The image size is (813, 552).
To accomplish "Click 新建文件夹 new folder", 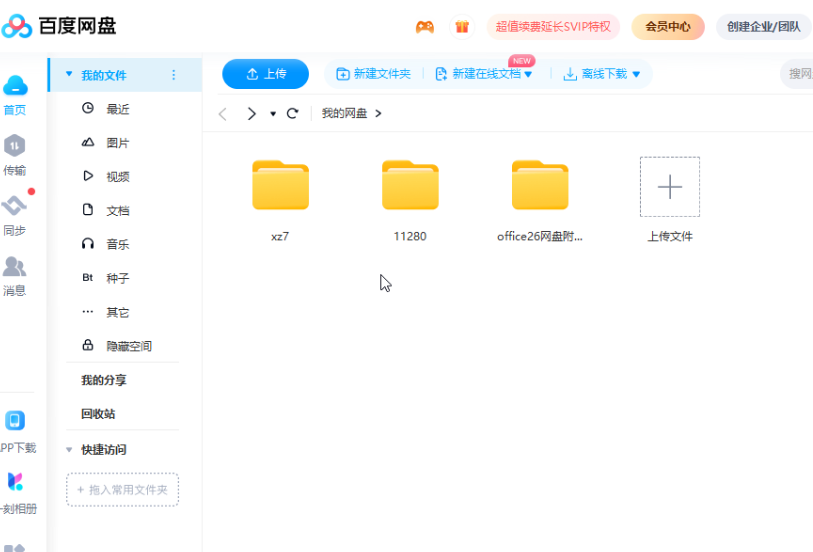I will click(373, 74).
